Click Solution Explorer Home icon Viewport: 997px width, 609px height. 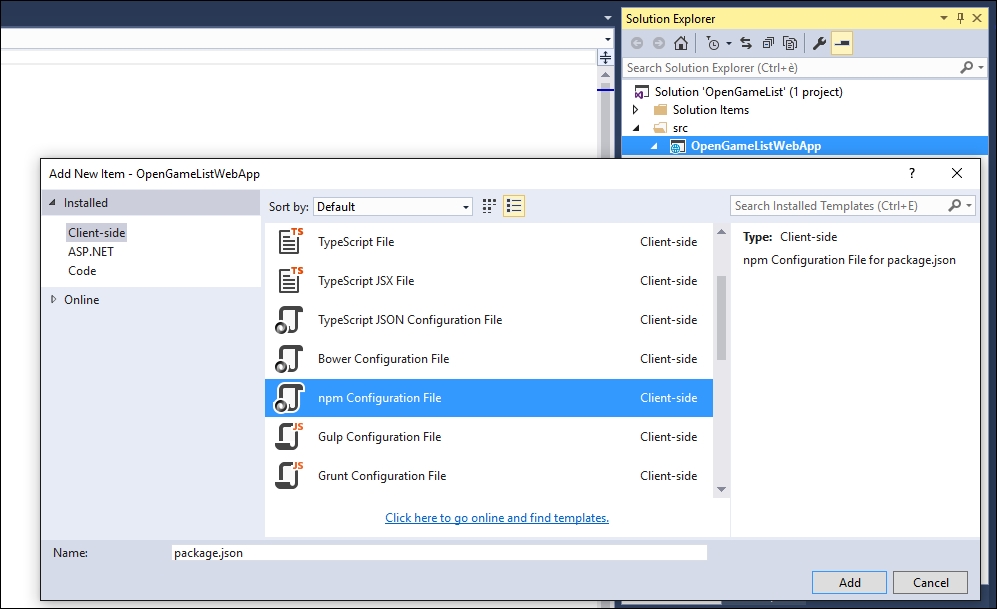point(680,43)
